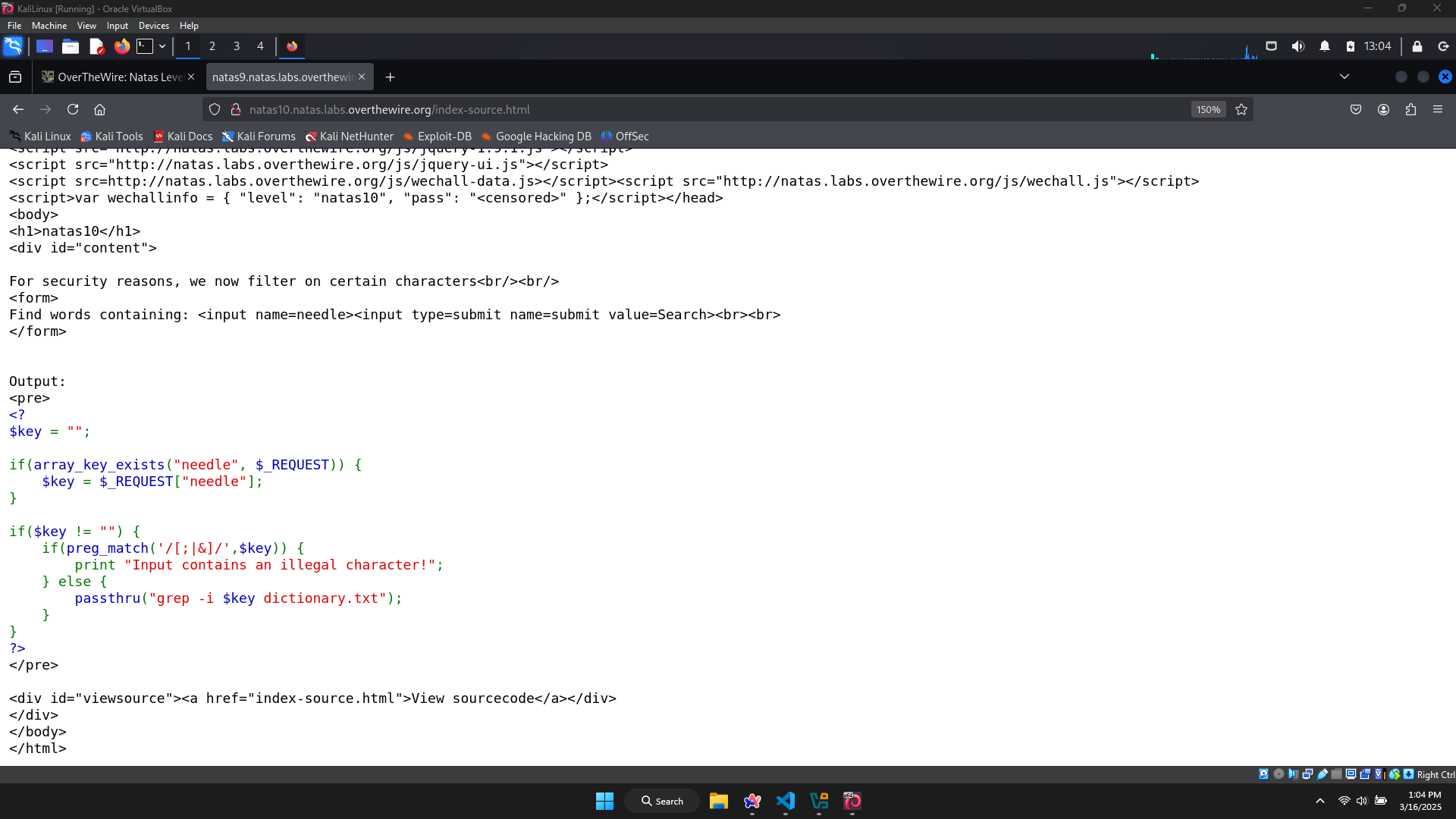Click the insecure connection padlock icon
This screenshot has height=819, width=1456.
tap(236, 110)
